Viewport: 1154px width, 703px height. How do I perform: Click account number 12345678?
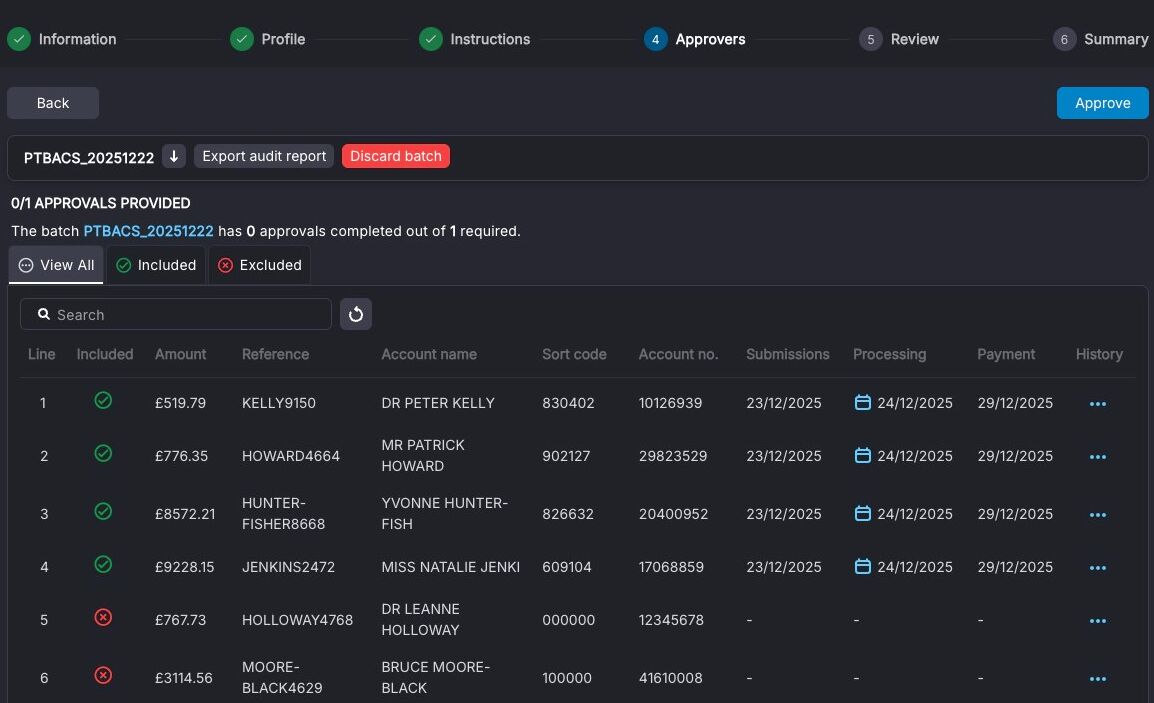tap(671, 620)
